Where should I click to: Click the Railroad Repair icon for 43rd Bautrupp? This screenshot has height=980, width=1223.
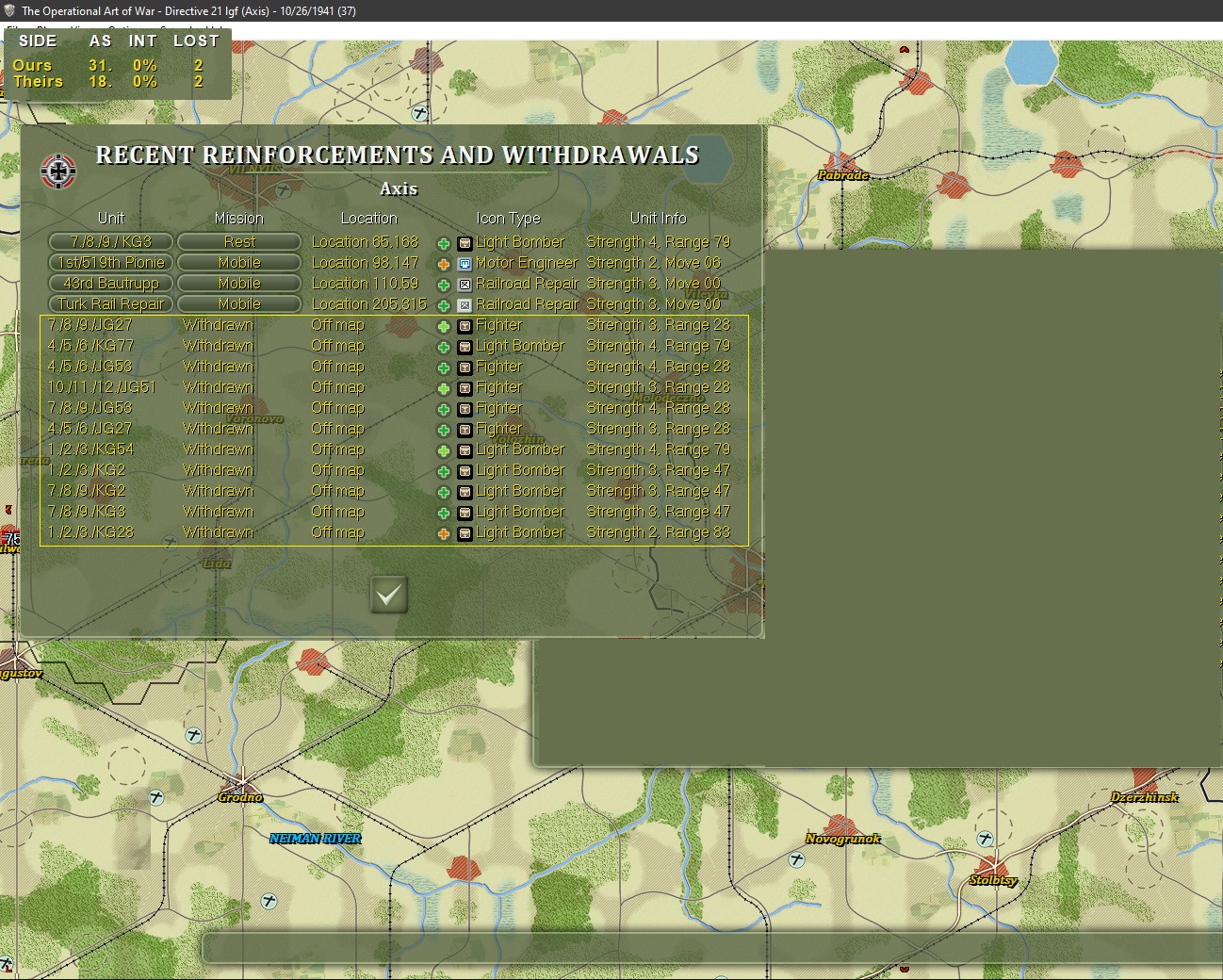click(x=465, y=285)
